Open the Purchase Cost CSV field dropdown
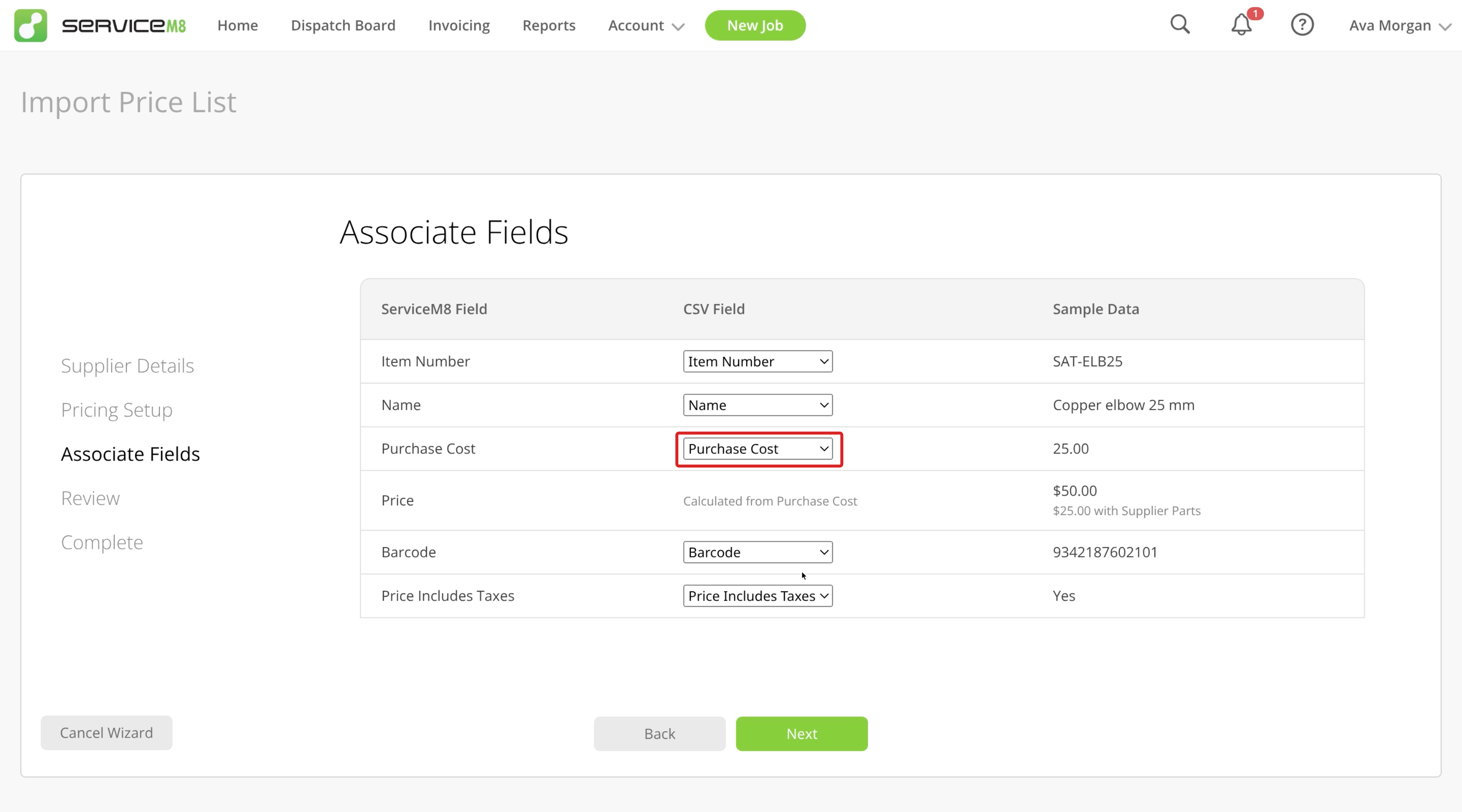 tap(758, 449)
